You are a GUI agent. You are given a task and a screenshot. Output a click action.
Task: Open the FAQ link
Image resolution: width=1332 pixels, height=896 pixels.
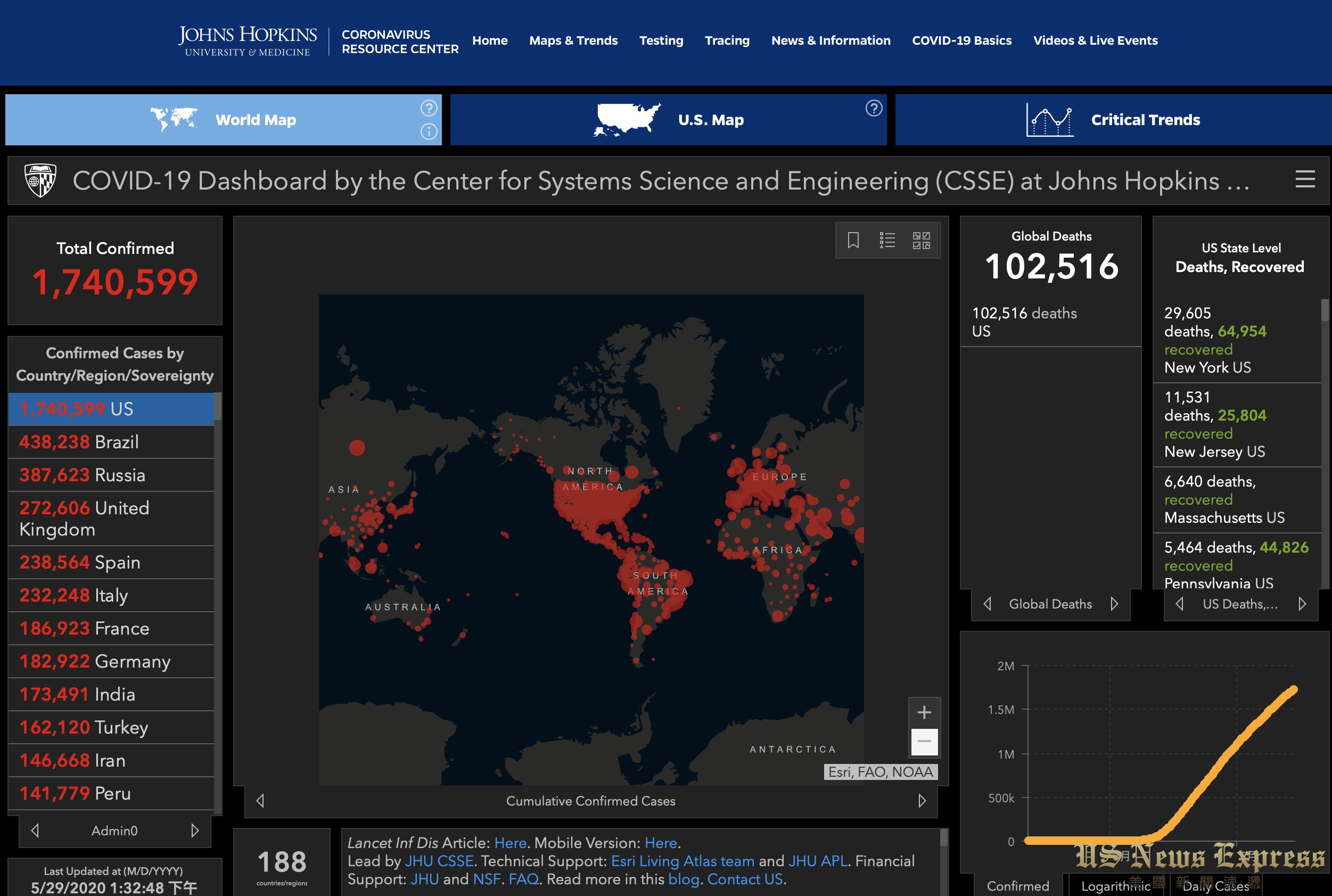(x=524, y=879)
